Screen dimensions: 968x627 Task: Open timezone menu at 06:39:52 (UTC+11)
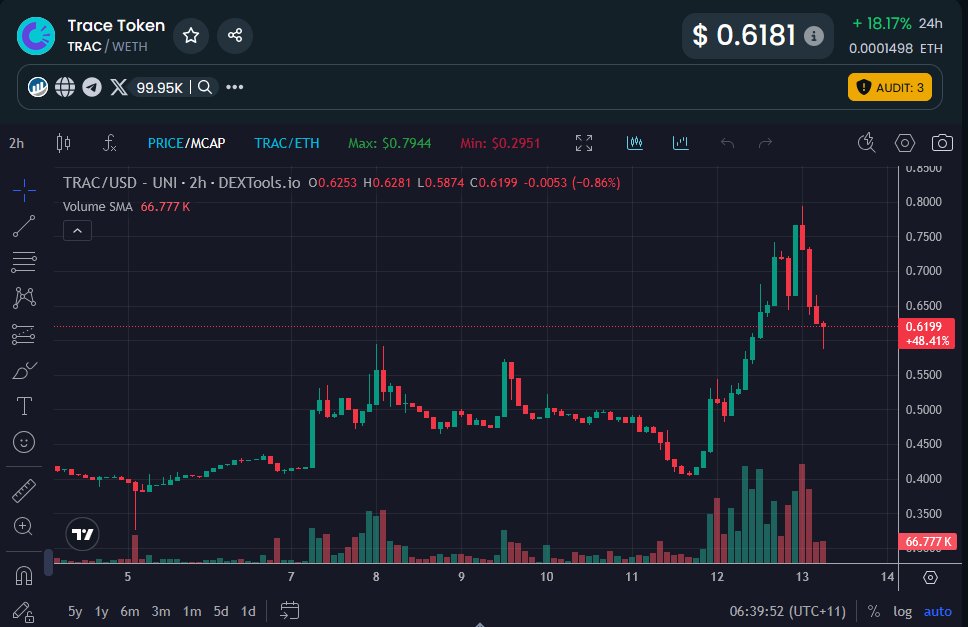[x=788, y=611]
